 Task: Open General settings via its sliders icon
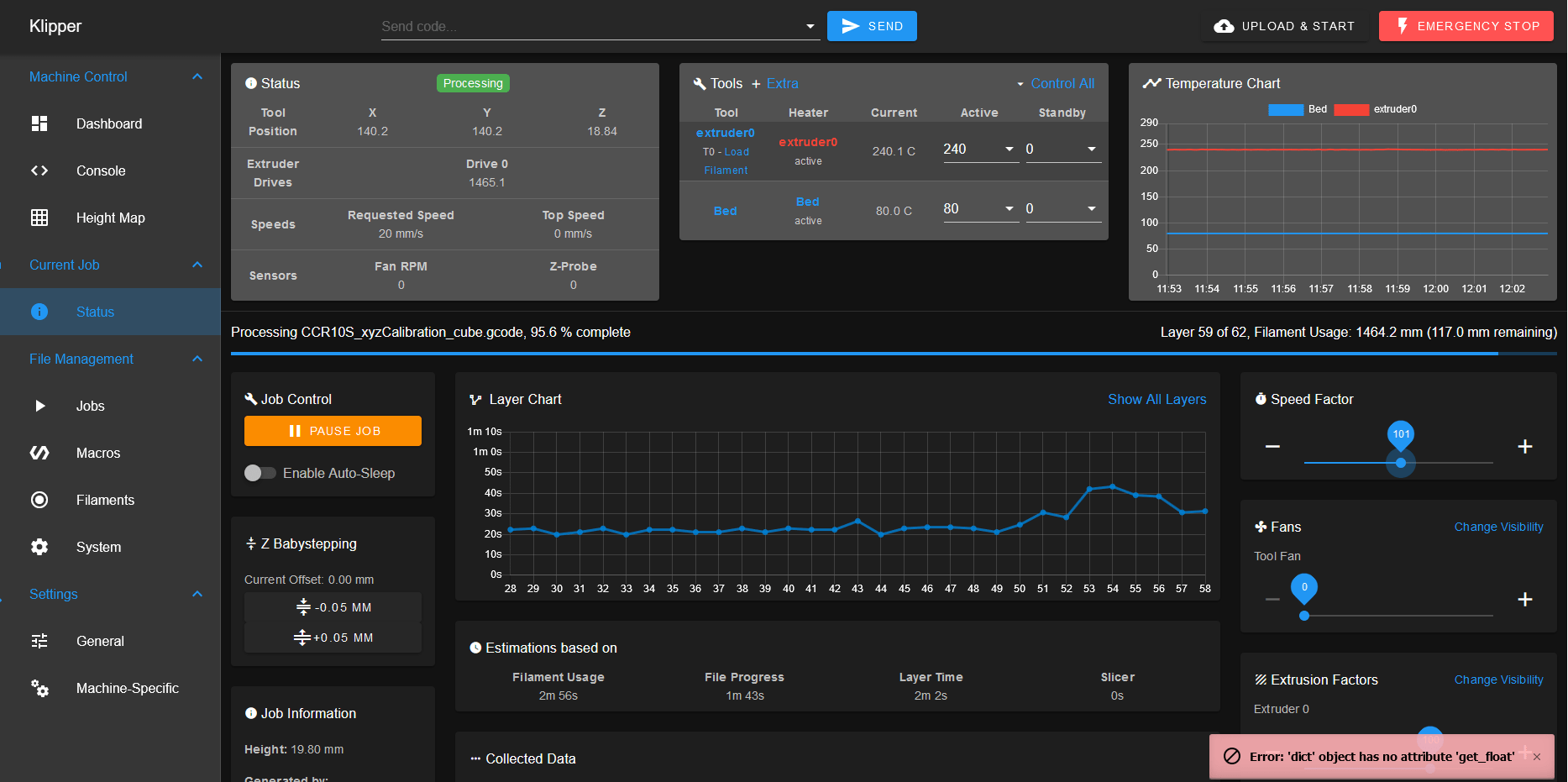[39, 641]
